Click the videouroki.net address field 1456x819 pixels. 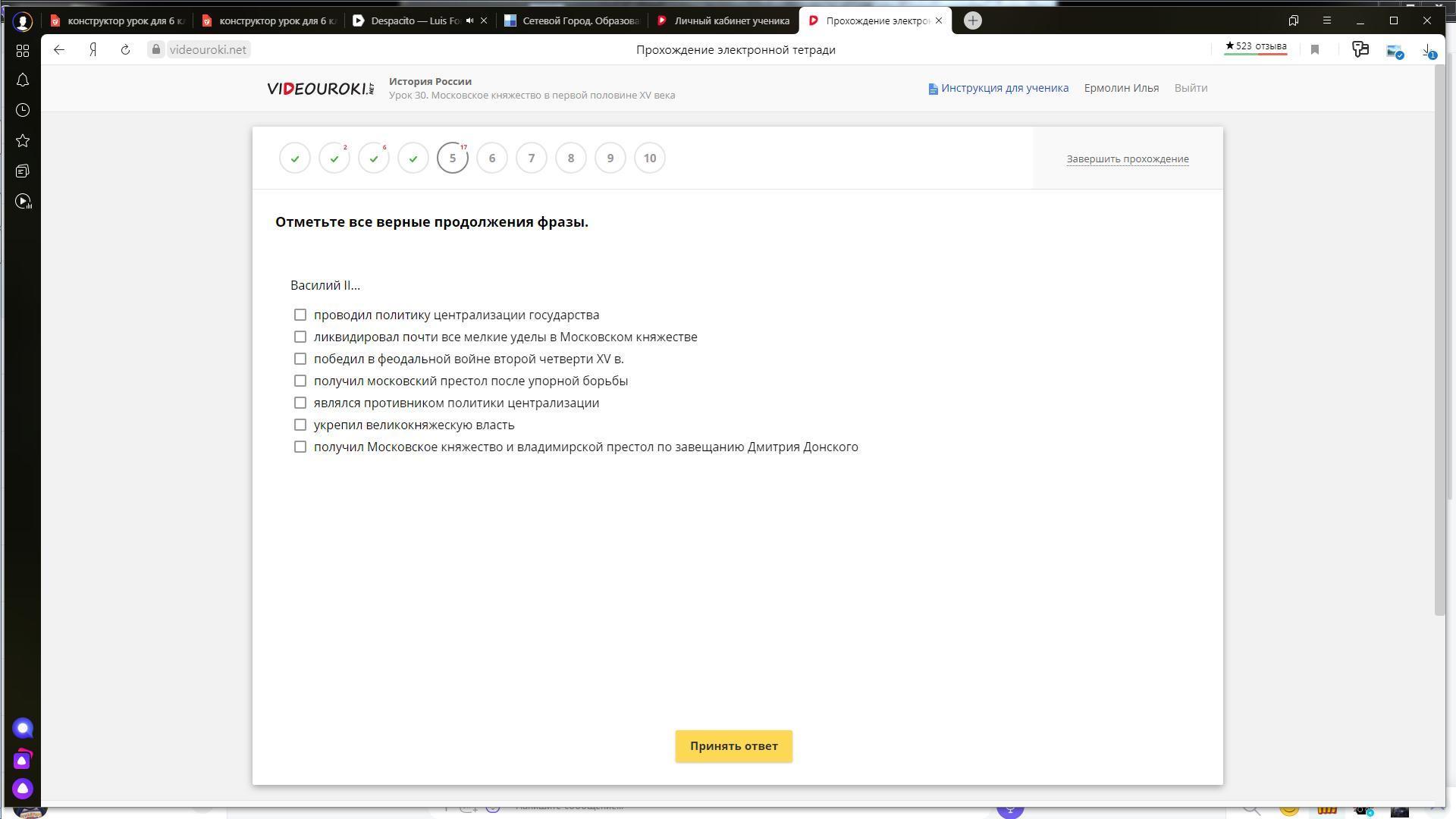[x=207, y=50]
